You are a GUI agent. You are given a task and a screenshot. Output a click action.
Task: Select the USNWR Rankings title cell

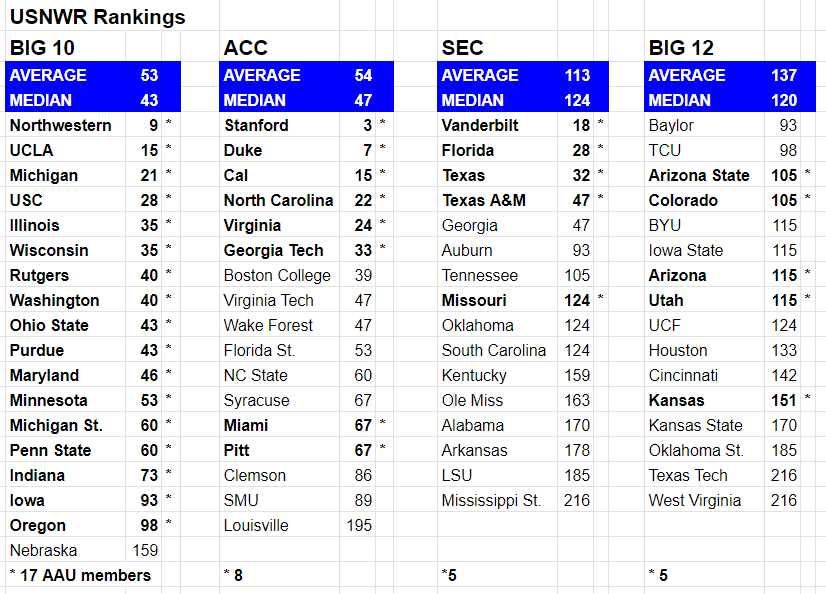[x=98, y=17]
